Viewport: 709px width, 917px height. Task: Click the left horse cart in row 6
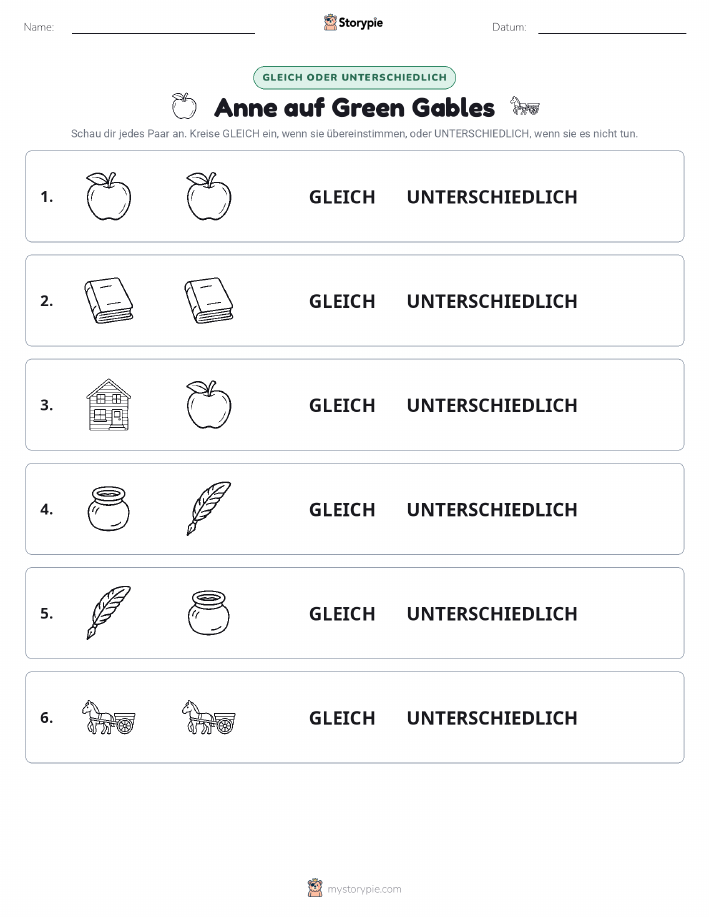point(109,717)
